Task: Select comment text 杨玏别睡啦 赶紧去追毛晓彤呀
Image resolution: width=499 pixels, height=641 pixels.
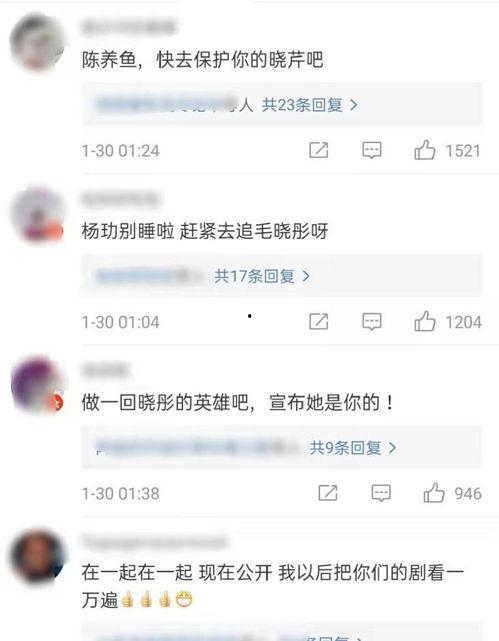Action: [x=205, y=231]
